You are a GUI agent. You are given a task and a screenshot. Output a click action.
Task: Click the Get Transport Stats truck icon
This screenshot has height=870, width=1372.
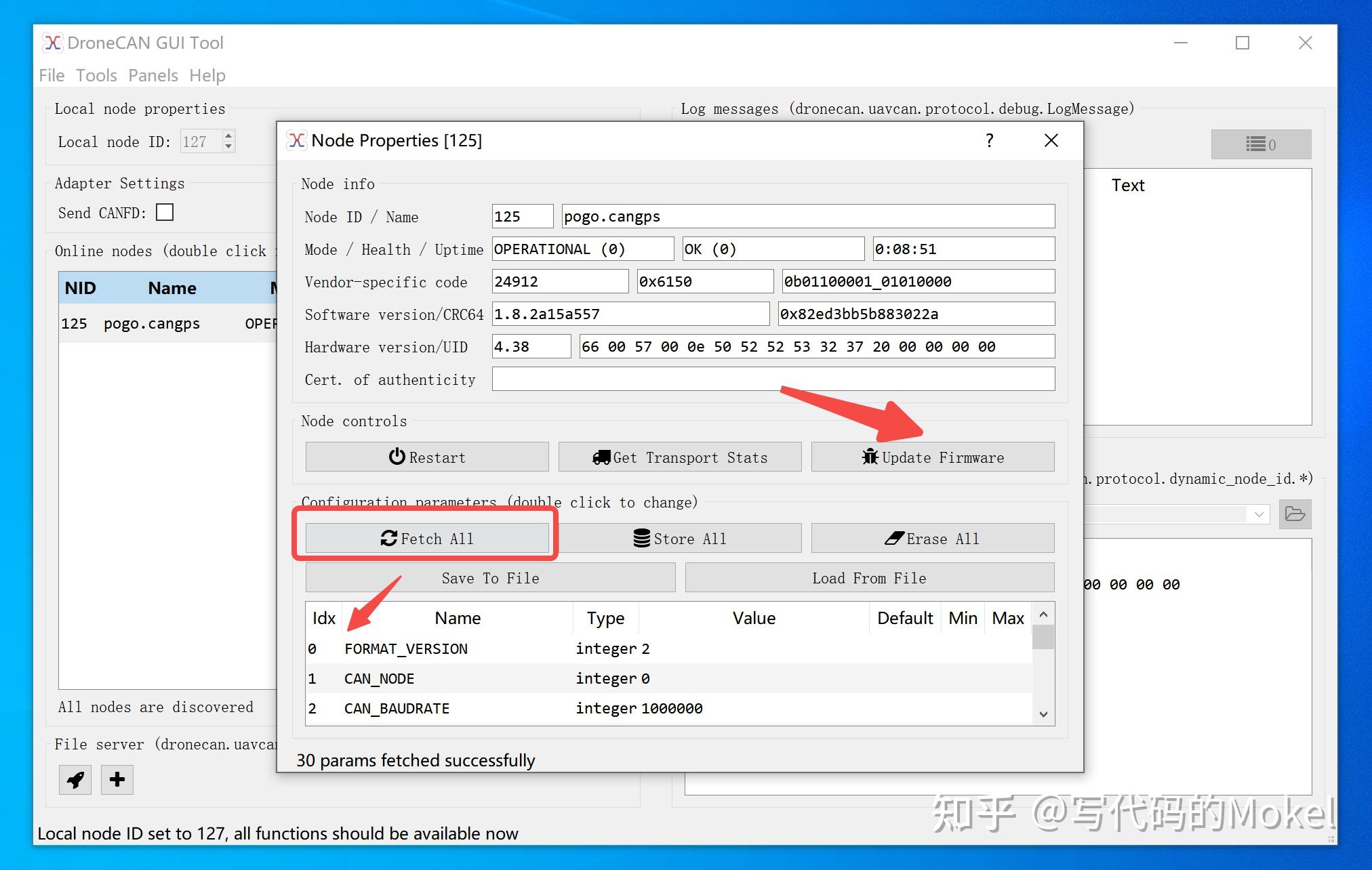pyautogui.click(x=602, y=457)
